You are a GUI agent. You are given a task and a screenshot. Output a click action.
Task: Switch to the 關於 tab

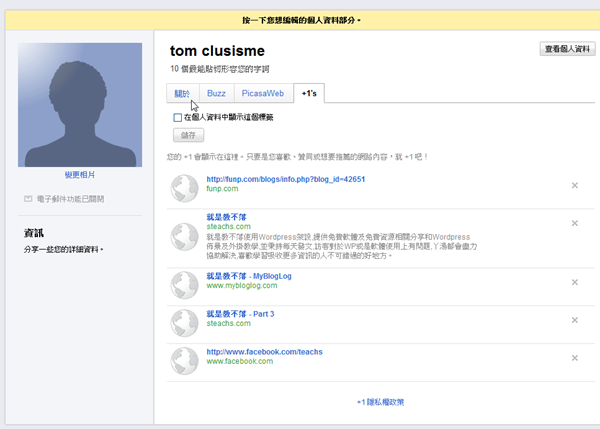point(182,93)
